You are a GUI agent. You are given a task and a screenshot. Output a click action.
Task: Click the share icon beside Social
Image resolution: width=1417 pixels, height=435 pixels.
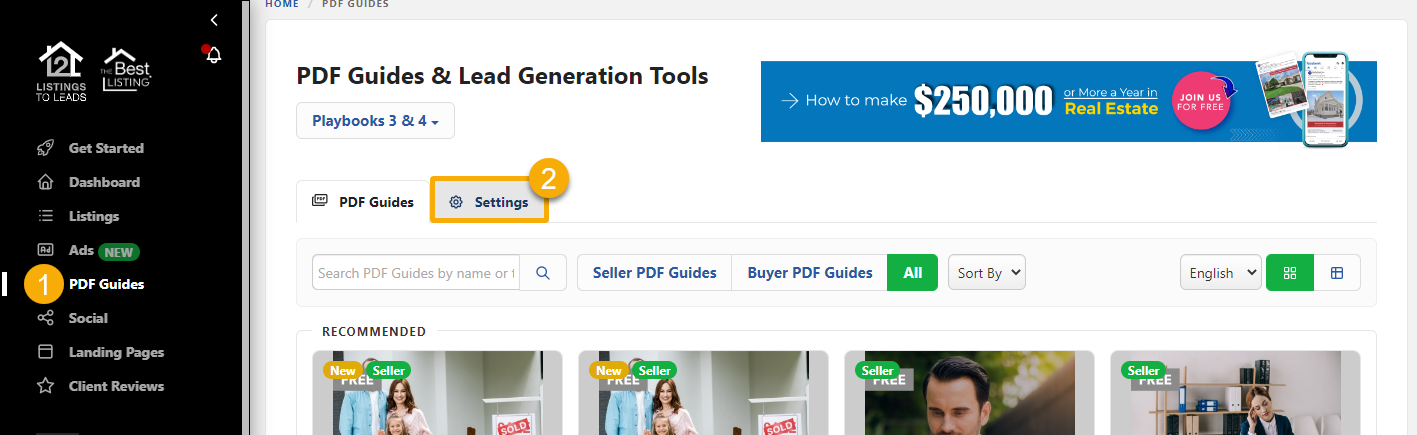click(x=45, y=318)
